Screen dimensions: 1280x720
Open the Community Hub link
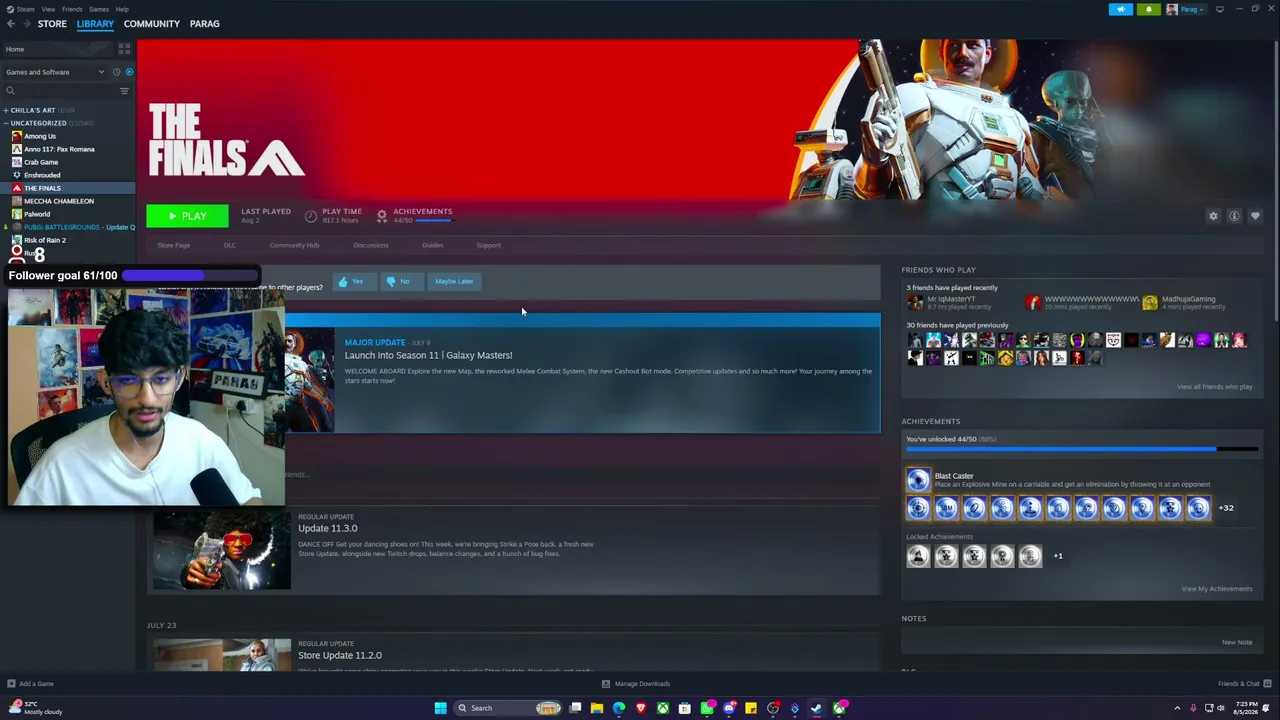click(x=294, y=245)
